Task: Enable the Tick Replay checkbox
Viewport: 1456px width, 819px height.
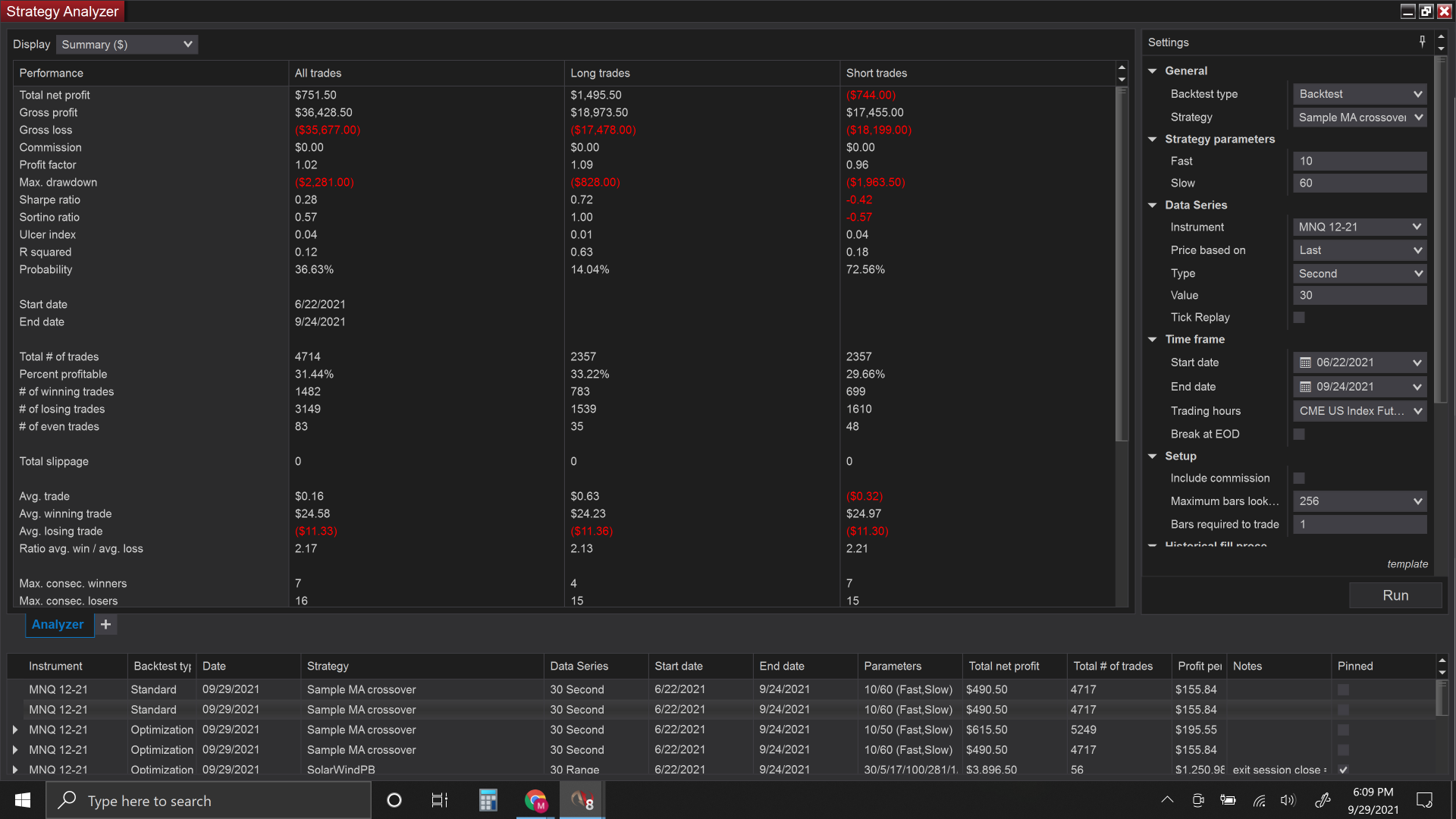Action: (x=1299, y=318)
